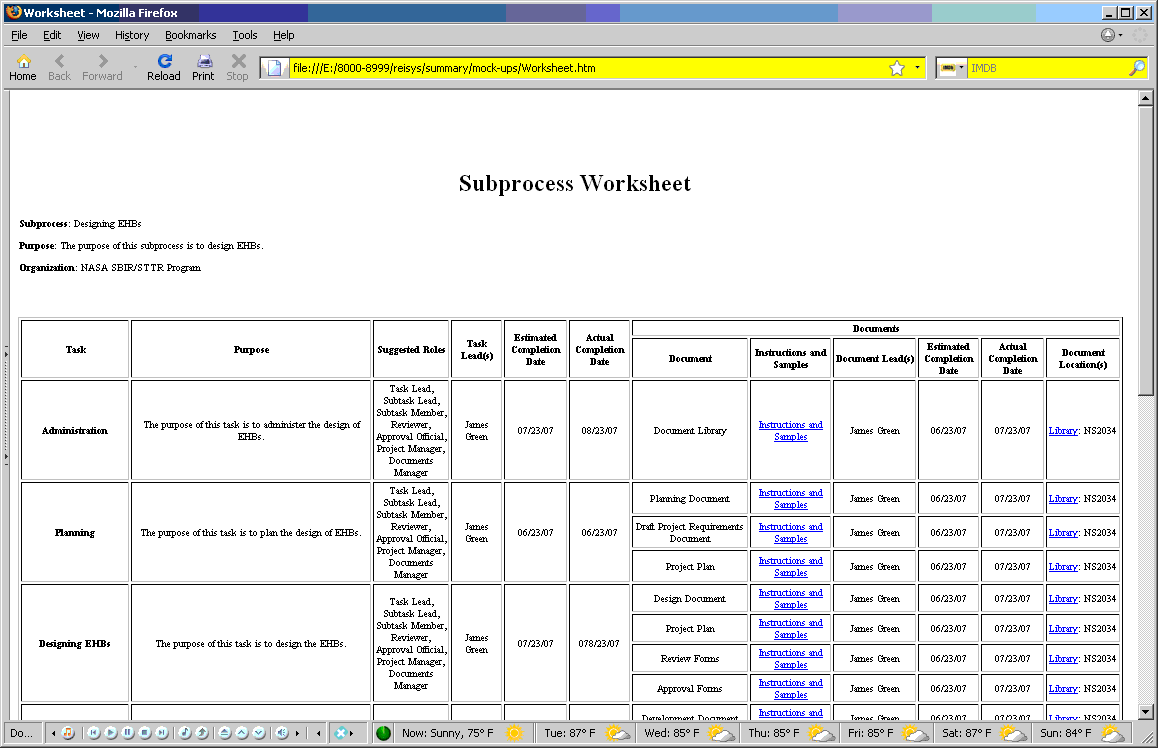
Task: Click the vertical scrollbar thumb
Action: tap(1145, 251)
